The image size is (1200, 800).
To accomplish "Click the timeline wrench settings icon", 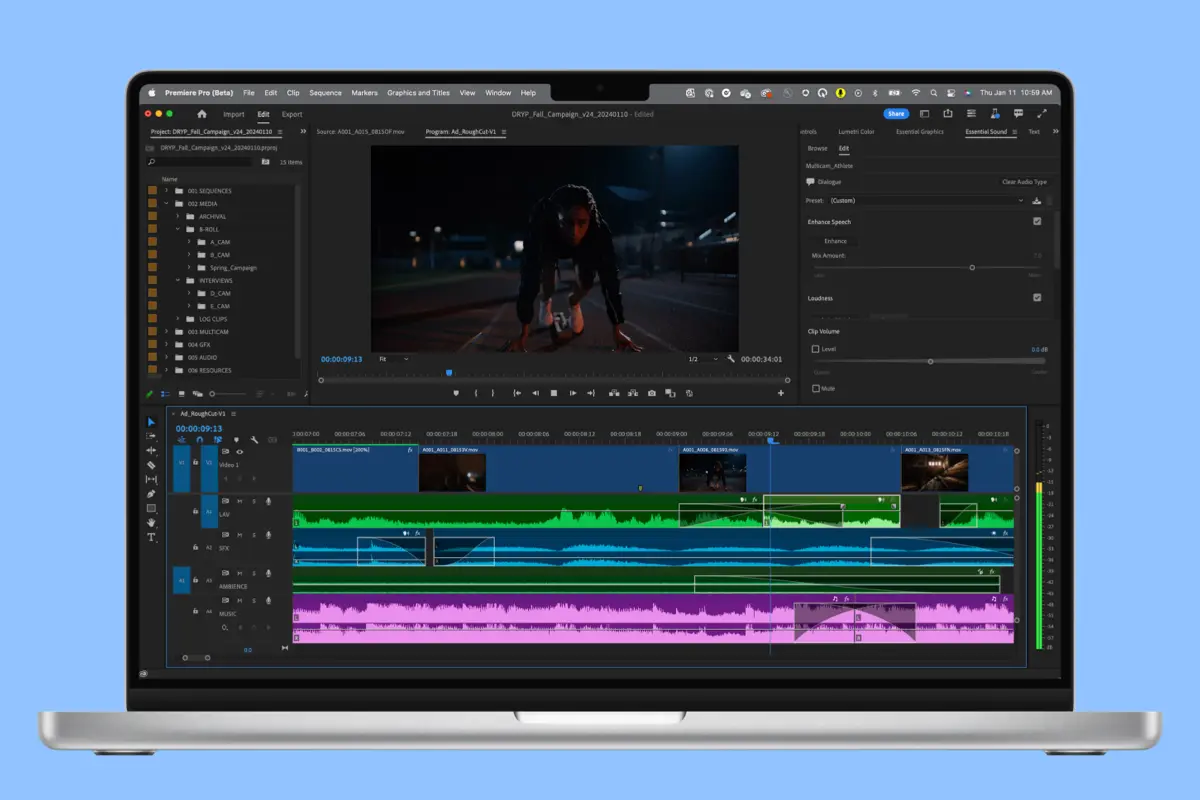I will 255,440.
